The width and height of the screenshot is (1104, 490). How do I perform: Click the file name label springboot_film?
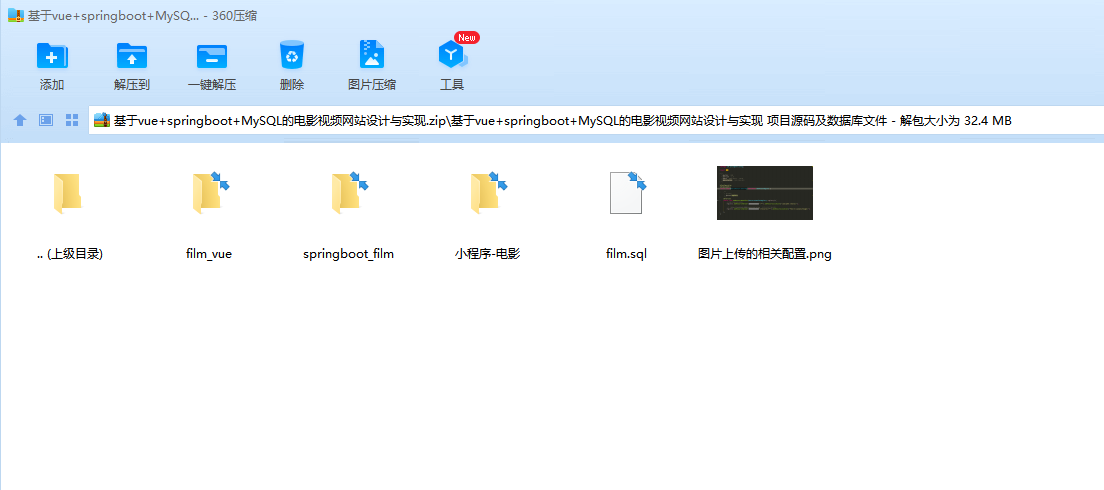pyautogui.click(x=349, y=254)
